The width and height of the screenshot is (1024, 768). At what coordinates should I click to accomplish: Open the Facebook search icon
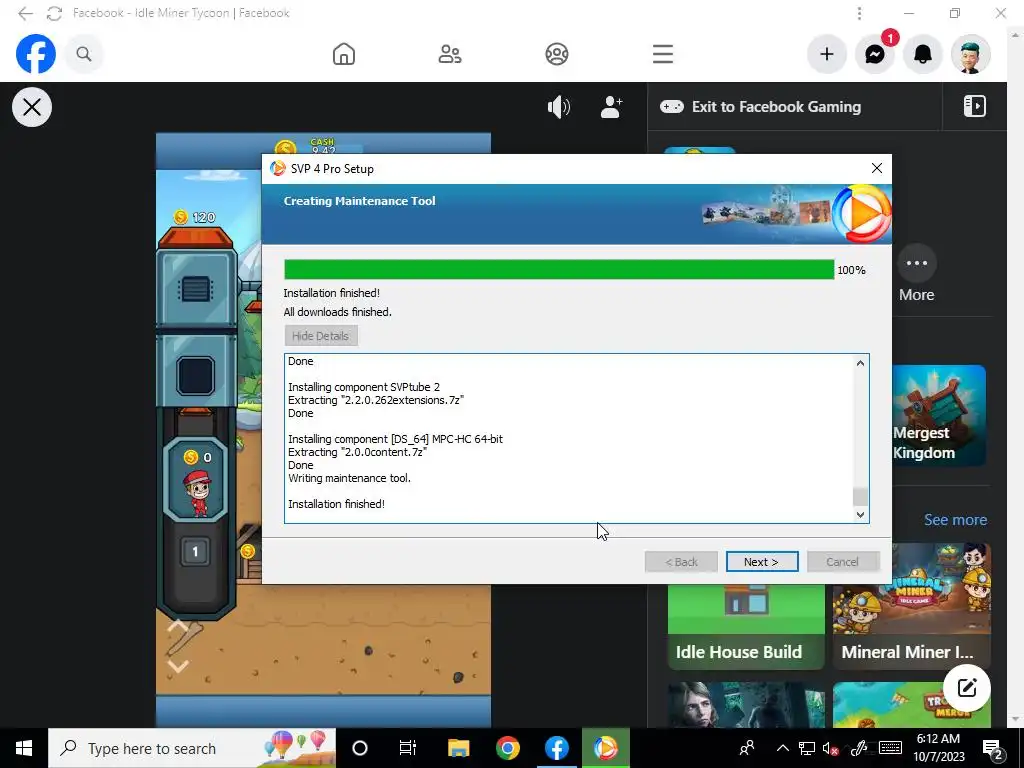[84, 54]
